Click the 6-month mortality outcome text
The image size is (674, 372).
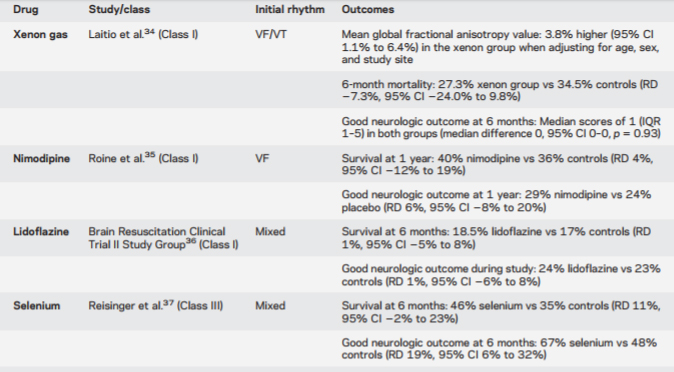coord(500,90)
